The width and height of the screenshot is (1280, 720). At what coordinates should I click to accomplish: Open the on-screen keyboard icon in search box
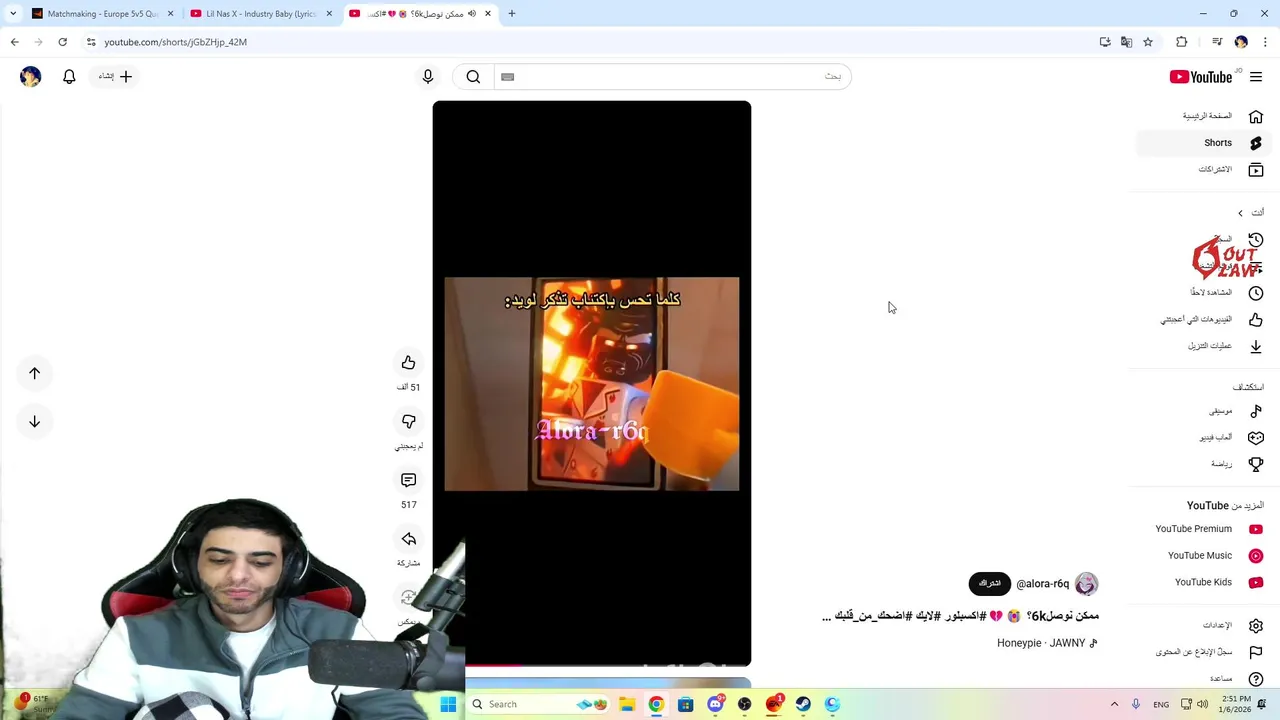507,76
